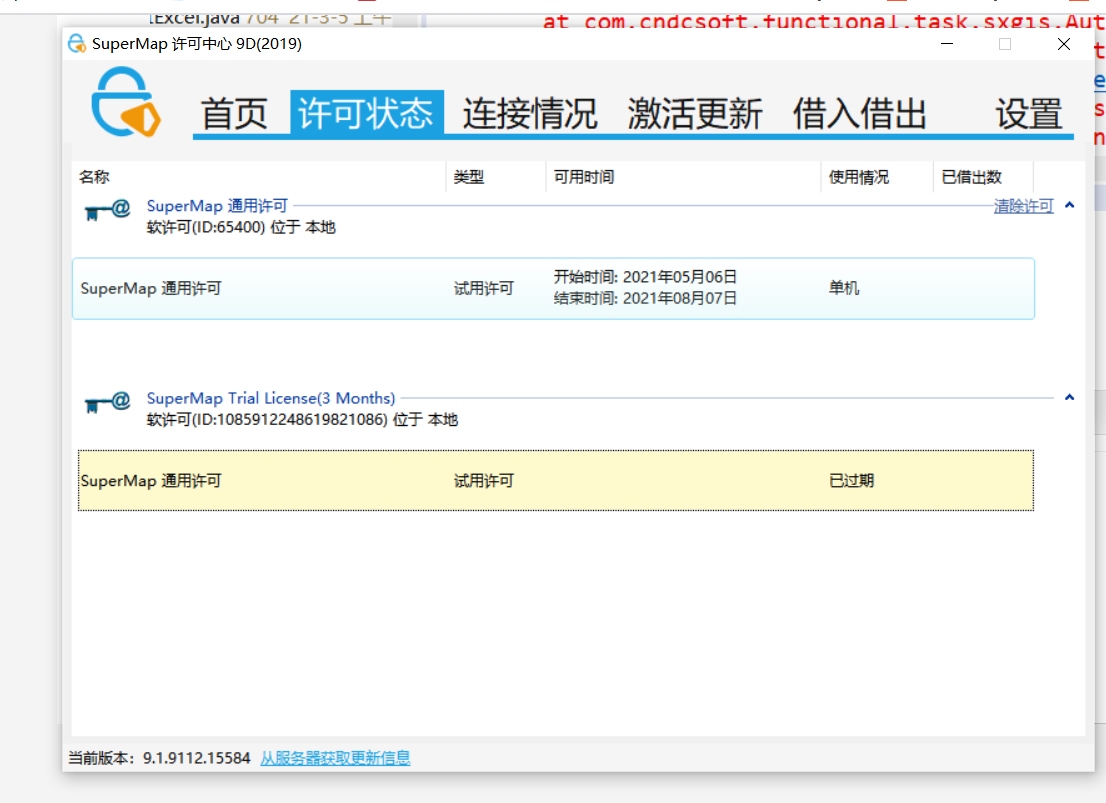
Task: Click key icon beside SuperMap 通用许可 group
Action: click(x=108, y=209)
